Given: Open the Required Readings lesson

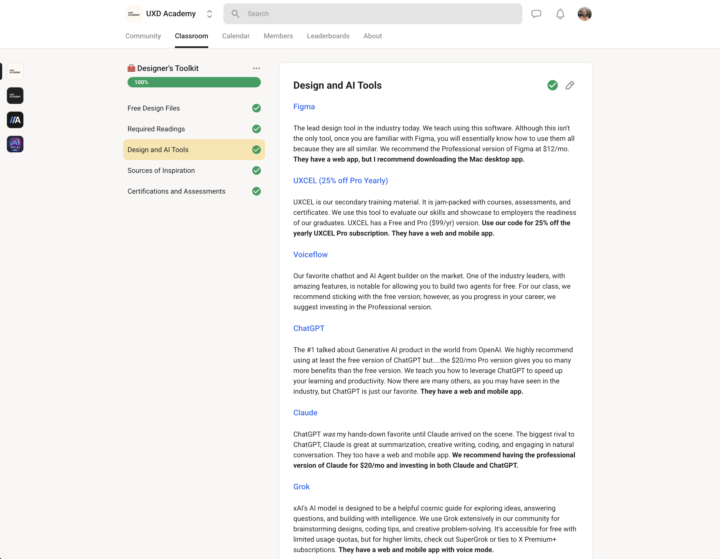Looking at the screenshot, I should (x=194, y=129).
